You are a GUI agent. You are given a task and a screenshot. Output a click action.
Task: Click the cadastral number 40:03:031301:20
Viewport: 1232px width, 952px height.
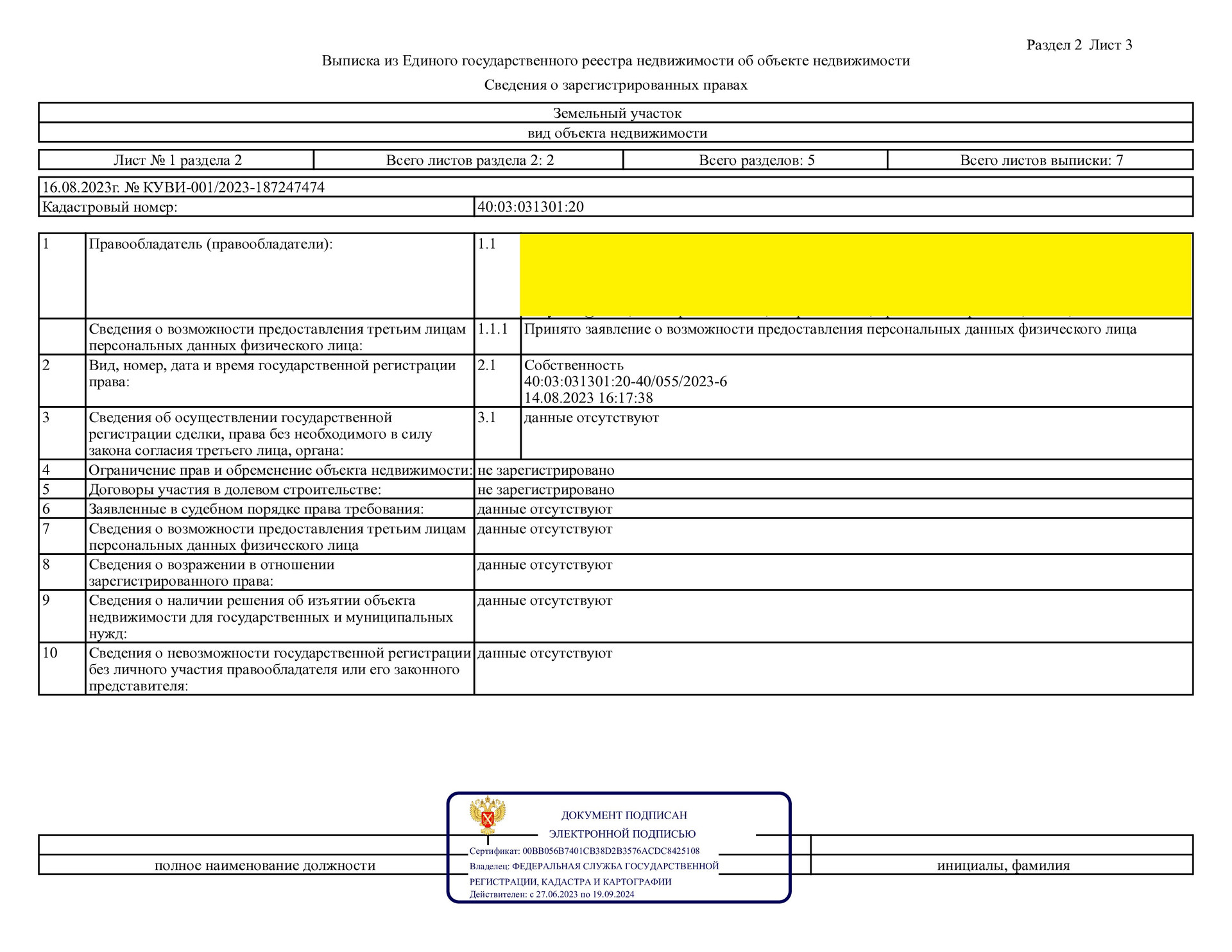(x=530, y=207)
